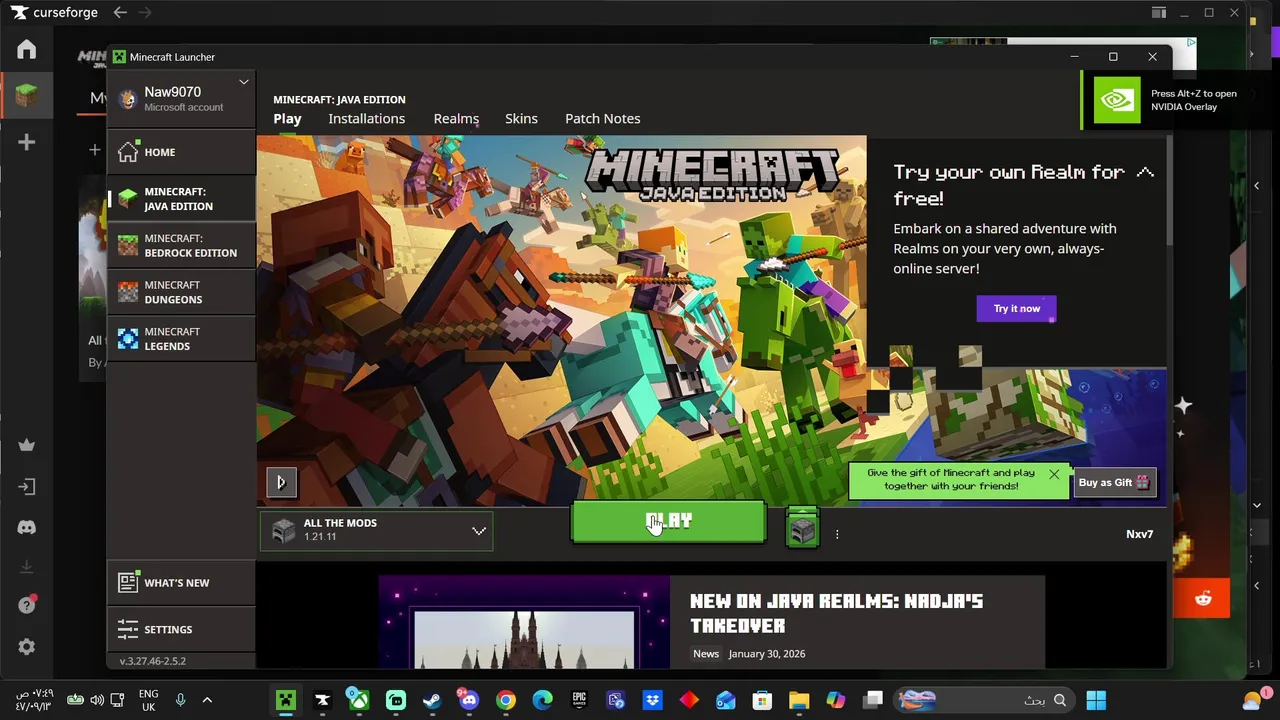Click the taskbar search box

coord(985,700)
